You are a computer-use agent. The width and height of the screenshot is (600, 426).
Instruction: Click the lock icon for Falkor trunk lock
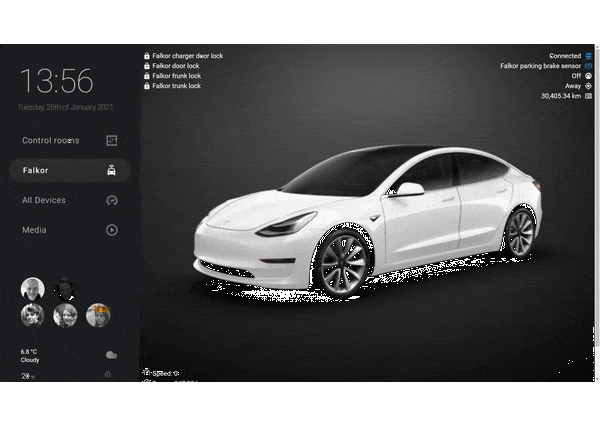coord(147,86)
